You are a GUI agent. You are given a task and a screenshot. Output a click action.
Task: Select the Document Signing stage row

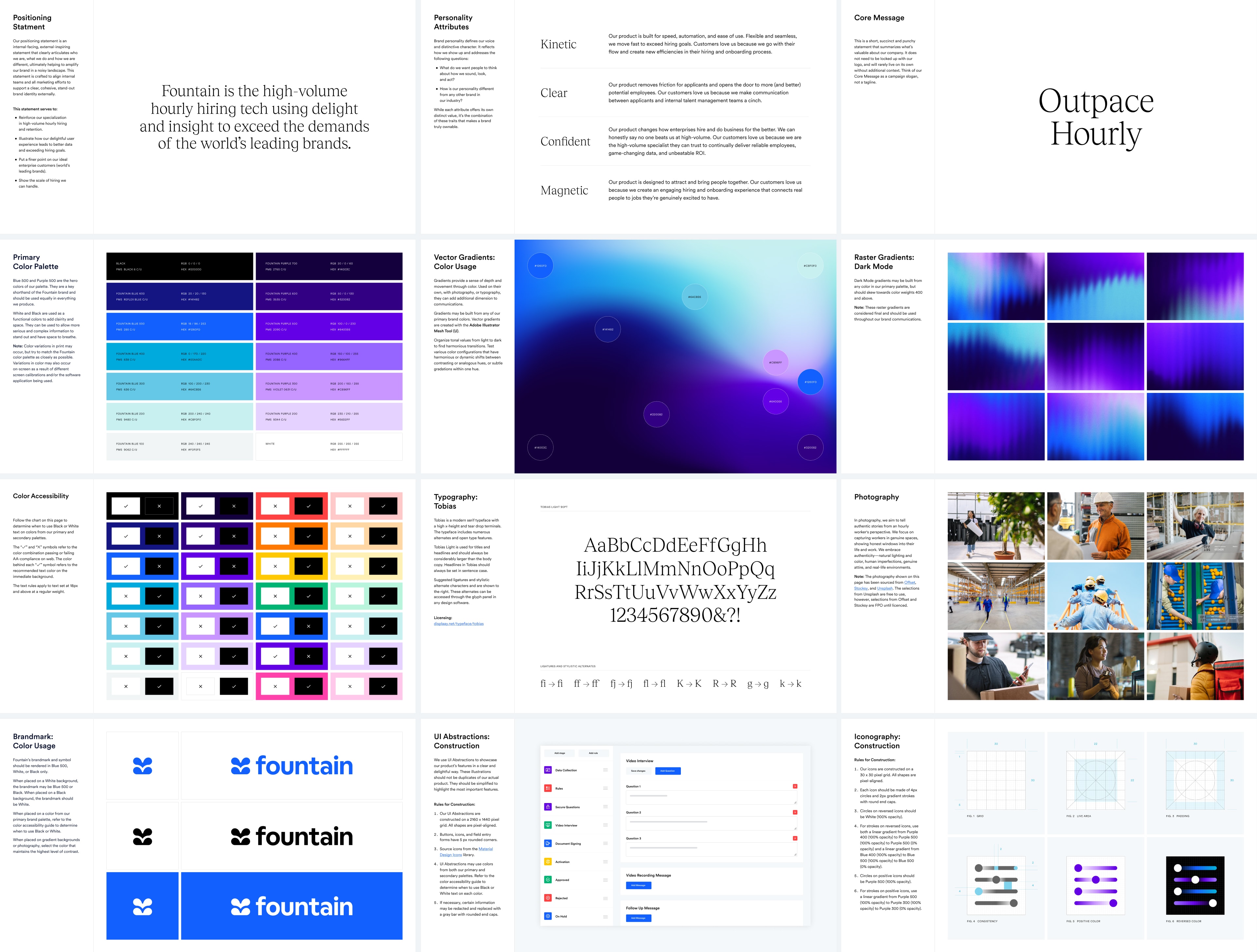[576, 843]
